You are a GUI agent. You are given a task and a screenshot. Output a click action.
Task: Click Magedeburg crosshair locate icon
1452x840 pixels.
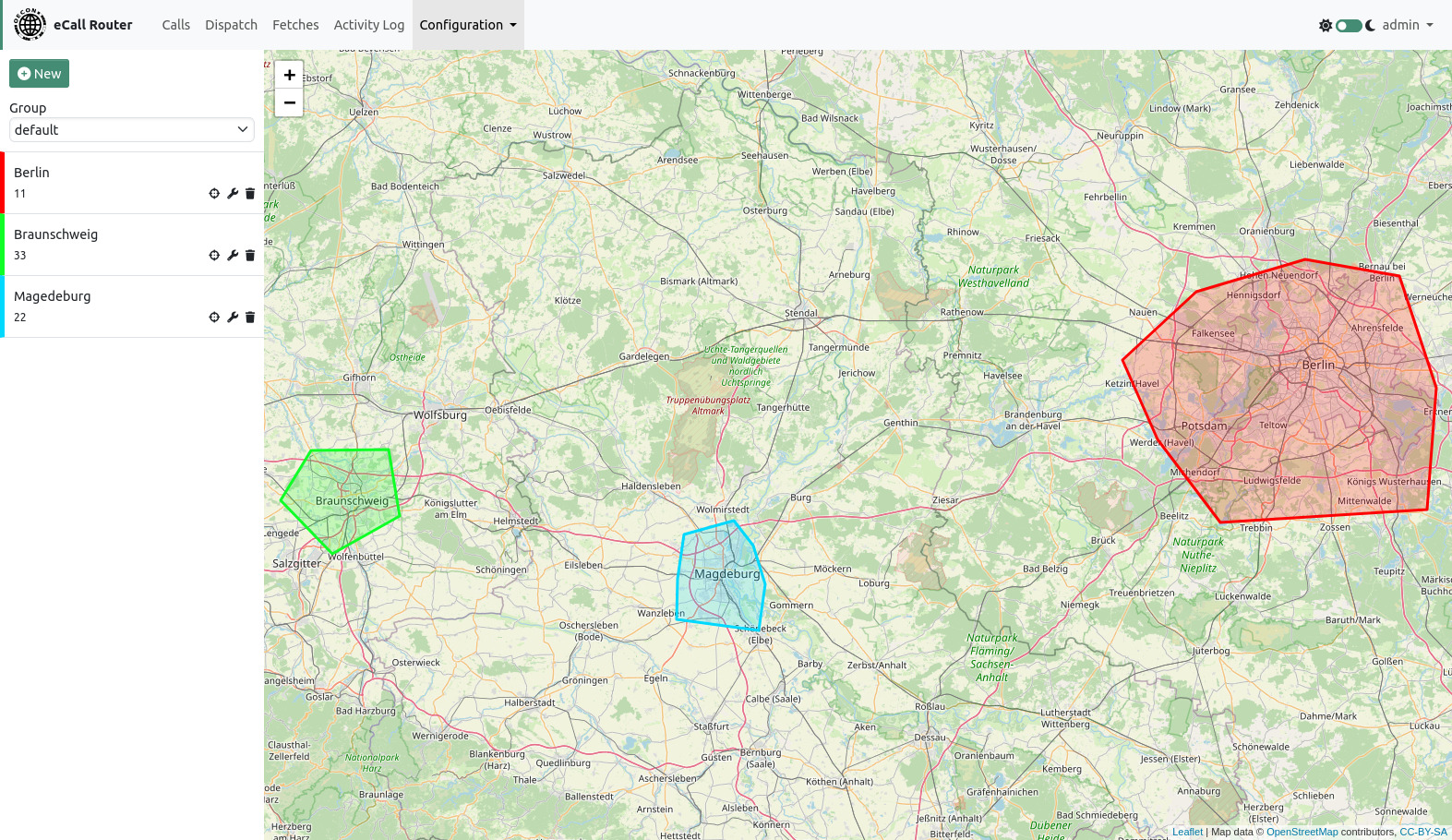coord(214,318)
